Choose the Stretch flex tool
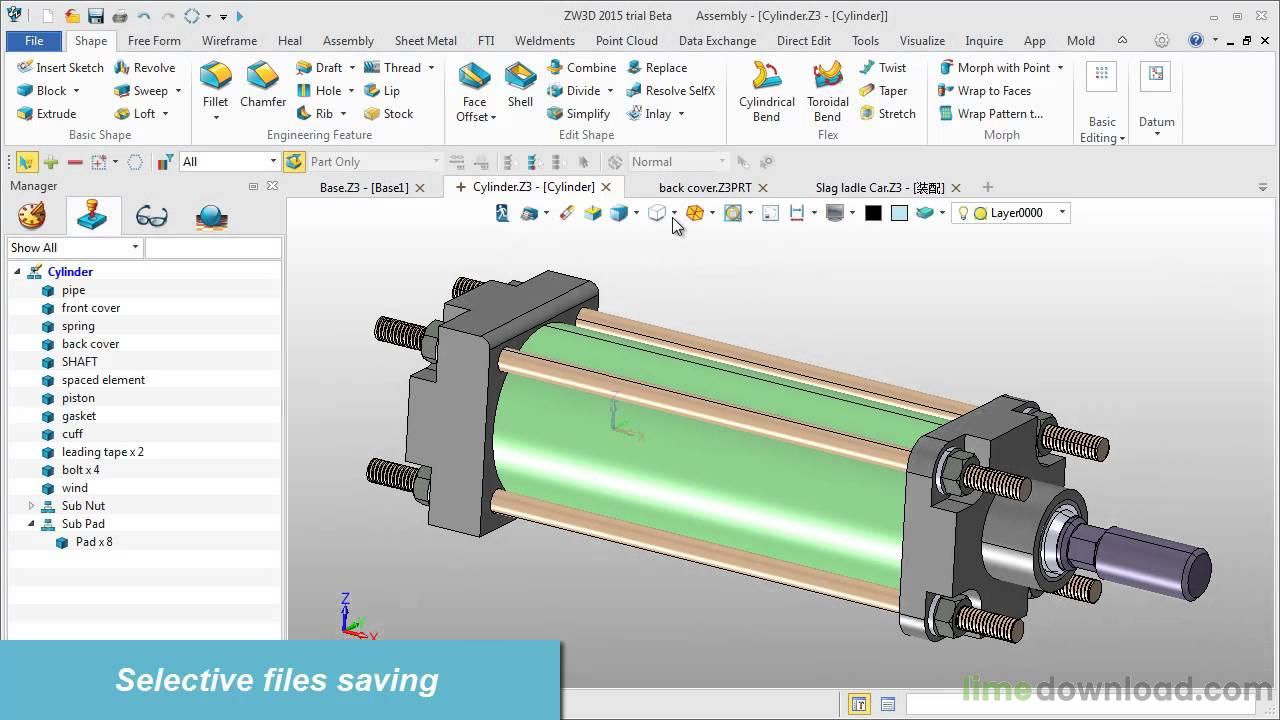The image size is (1280, 720). pos(887,113)
